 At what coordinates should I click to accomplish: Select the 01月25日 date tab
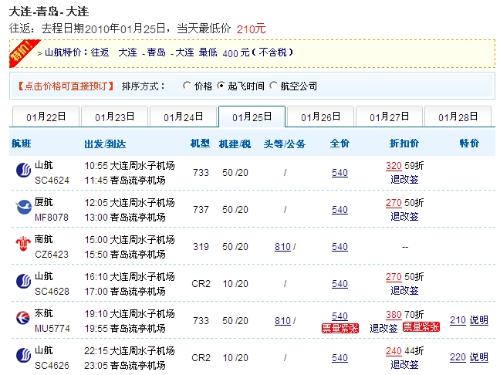click(x=252, y=117)
